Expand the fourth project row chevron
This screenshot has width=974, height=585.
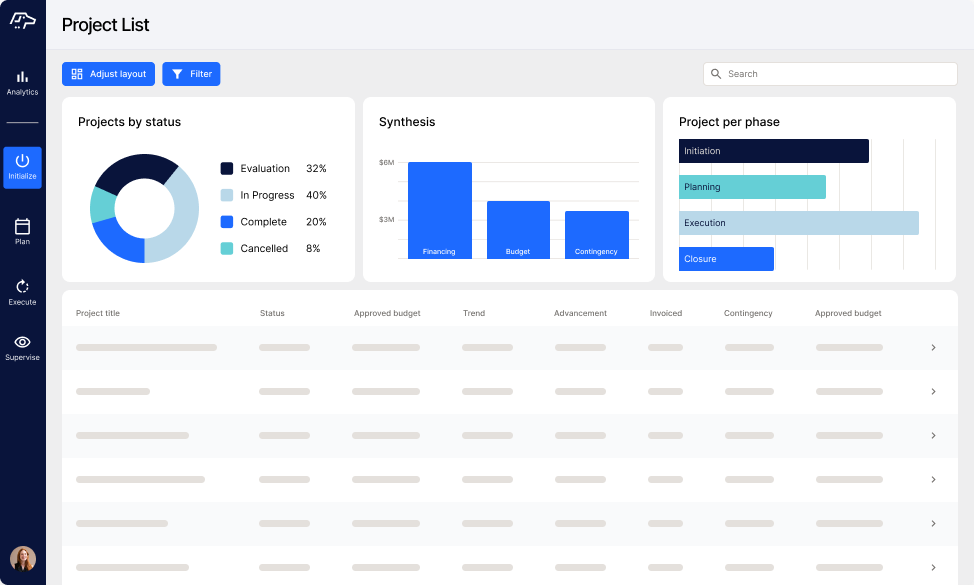tap(933, 480)
